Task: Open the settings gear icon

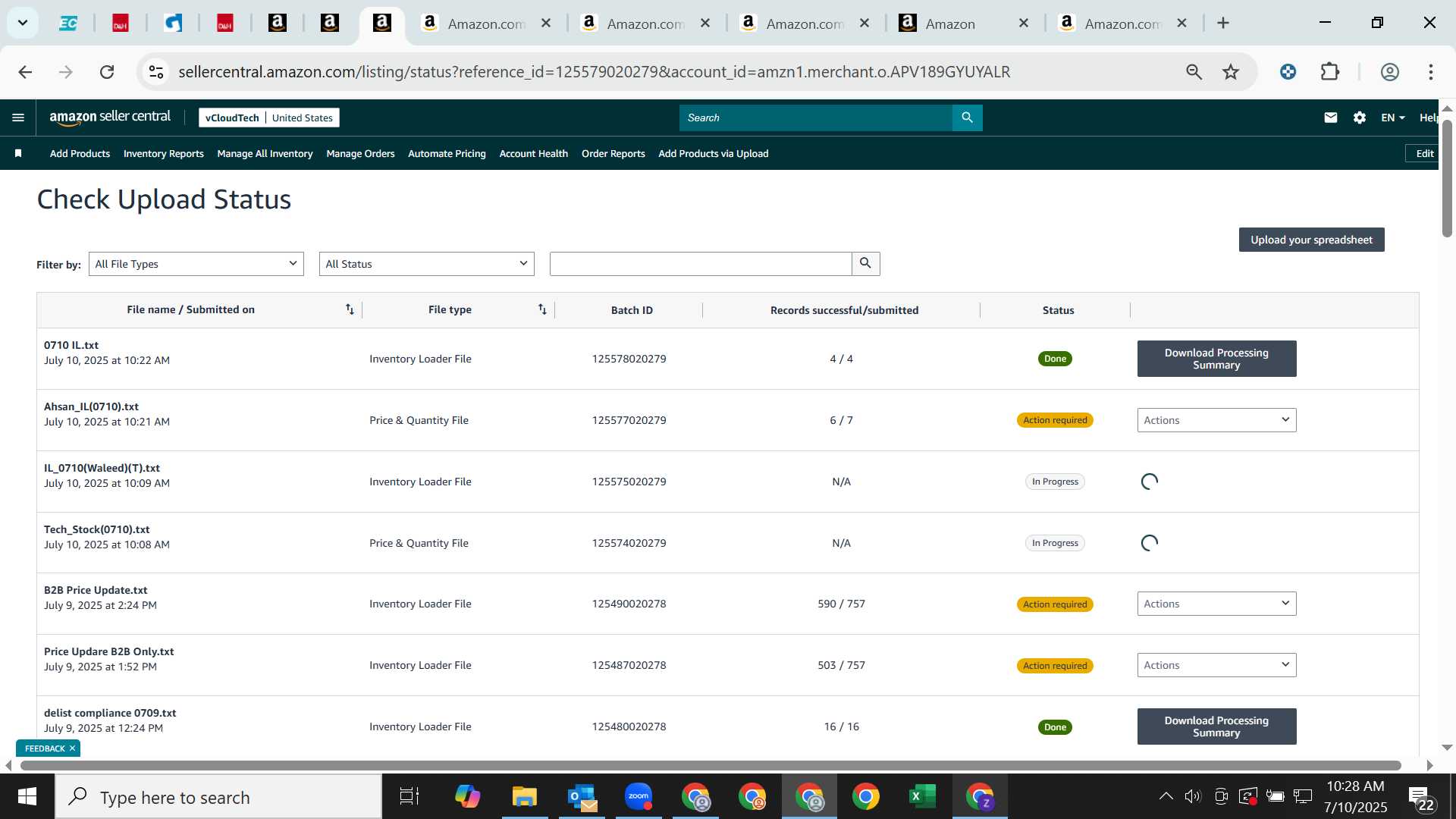Action: pyautogui.click(x=1360, y=118)
